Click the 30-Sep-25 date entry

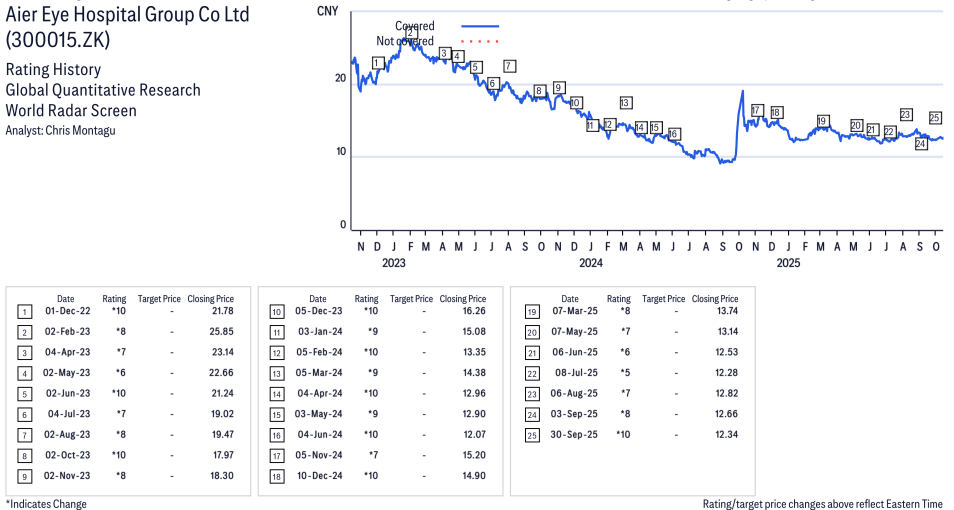[575, 434]
